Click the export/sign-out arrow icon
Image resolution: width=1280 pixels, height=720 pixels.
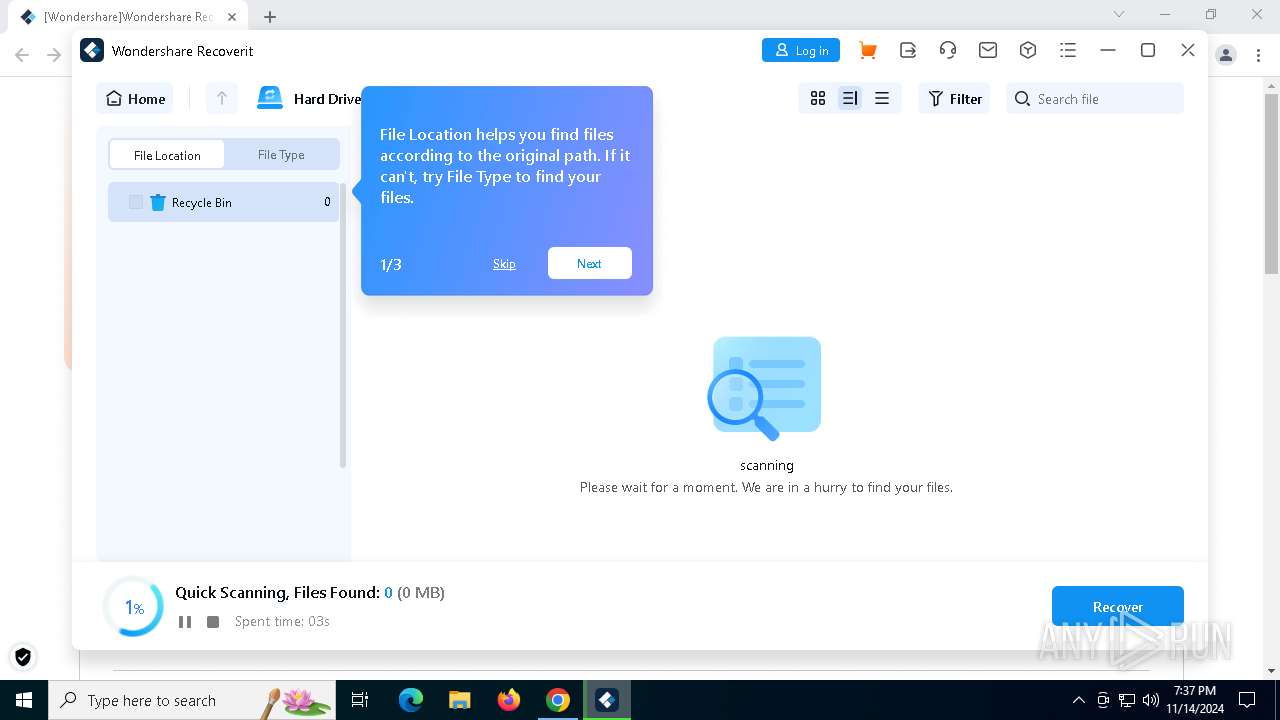coord(908,50)
